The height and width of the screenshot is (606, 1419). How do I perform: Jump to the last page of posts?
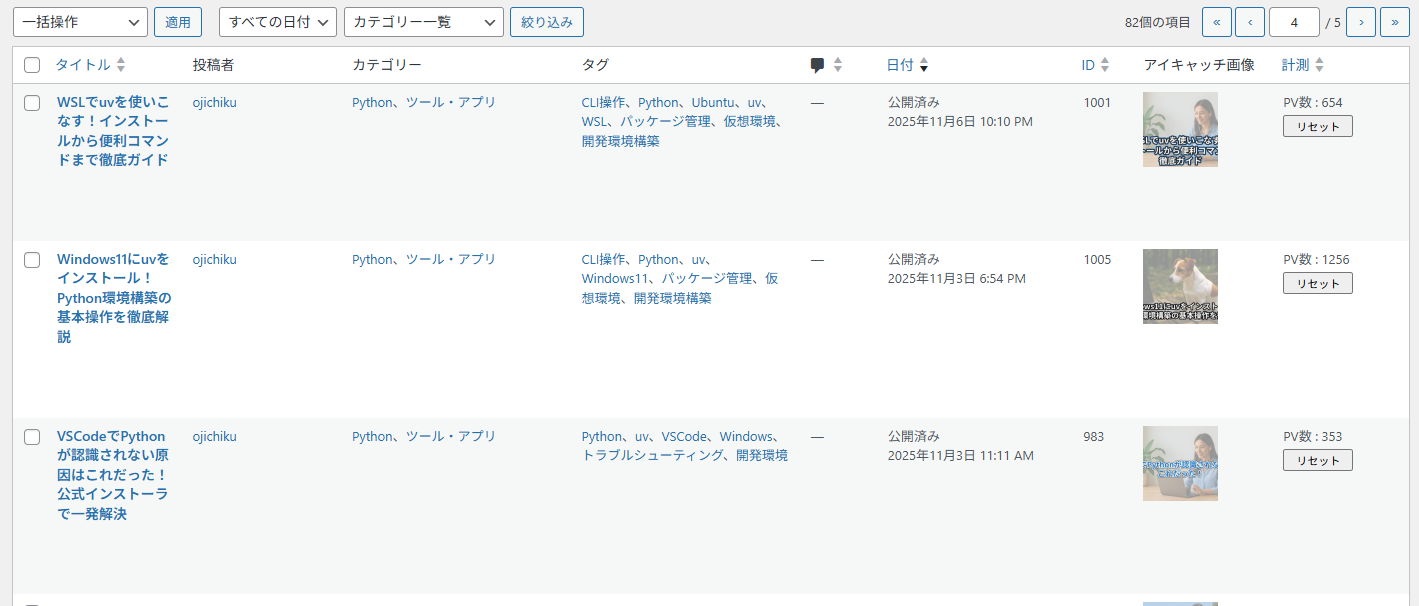pos(1394,22)
